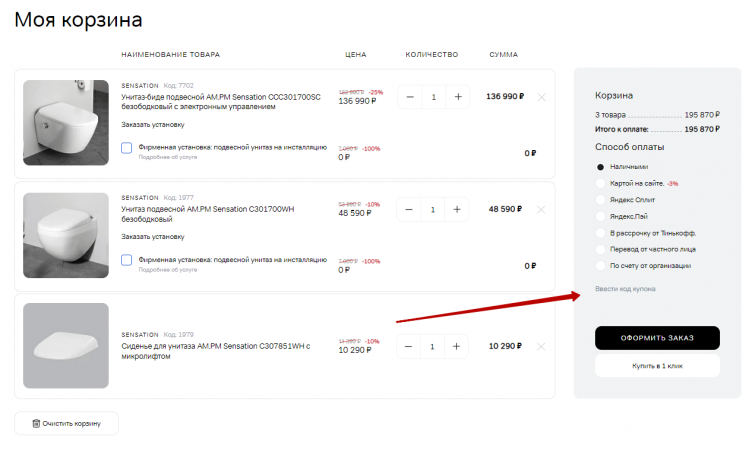Select В рассрочку от Тинькофф option

(x=600, y=233)
